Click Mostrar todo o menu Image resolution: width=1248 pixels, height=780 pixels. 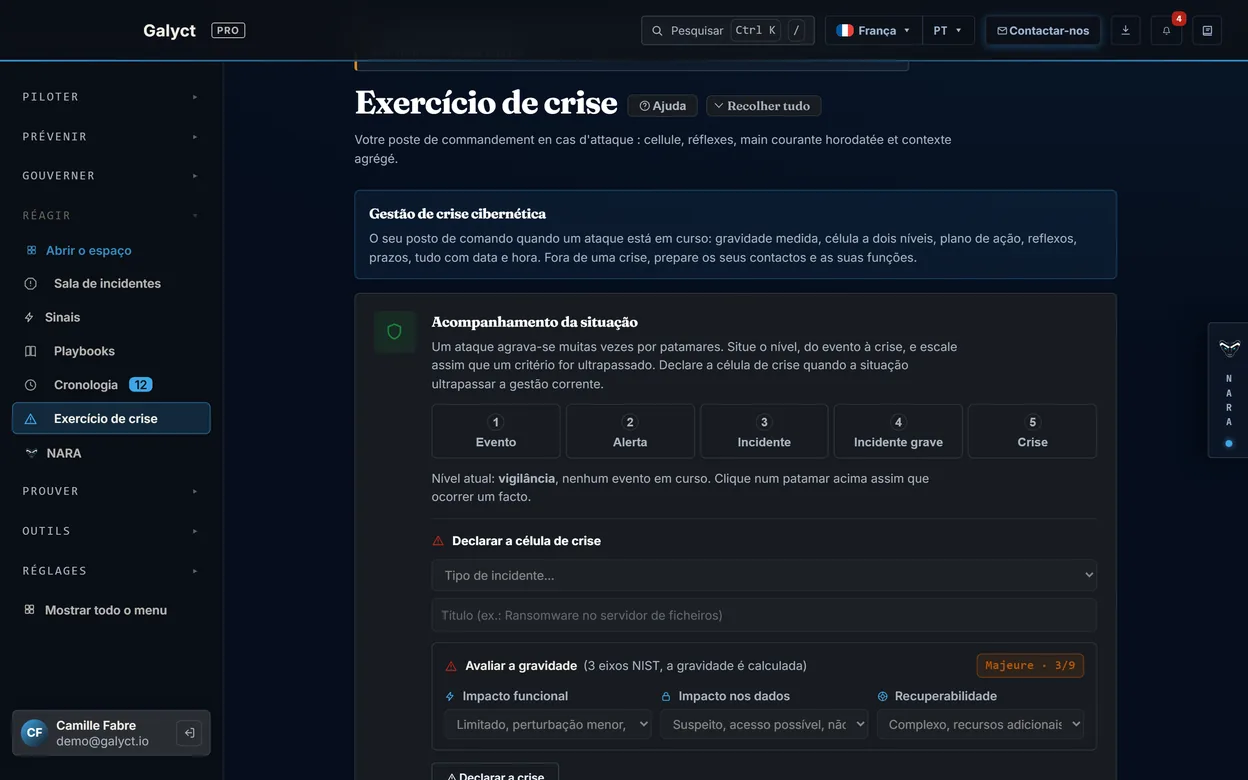pos(111,610)
